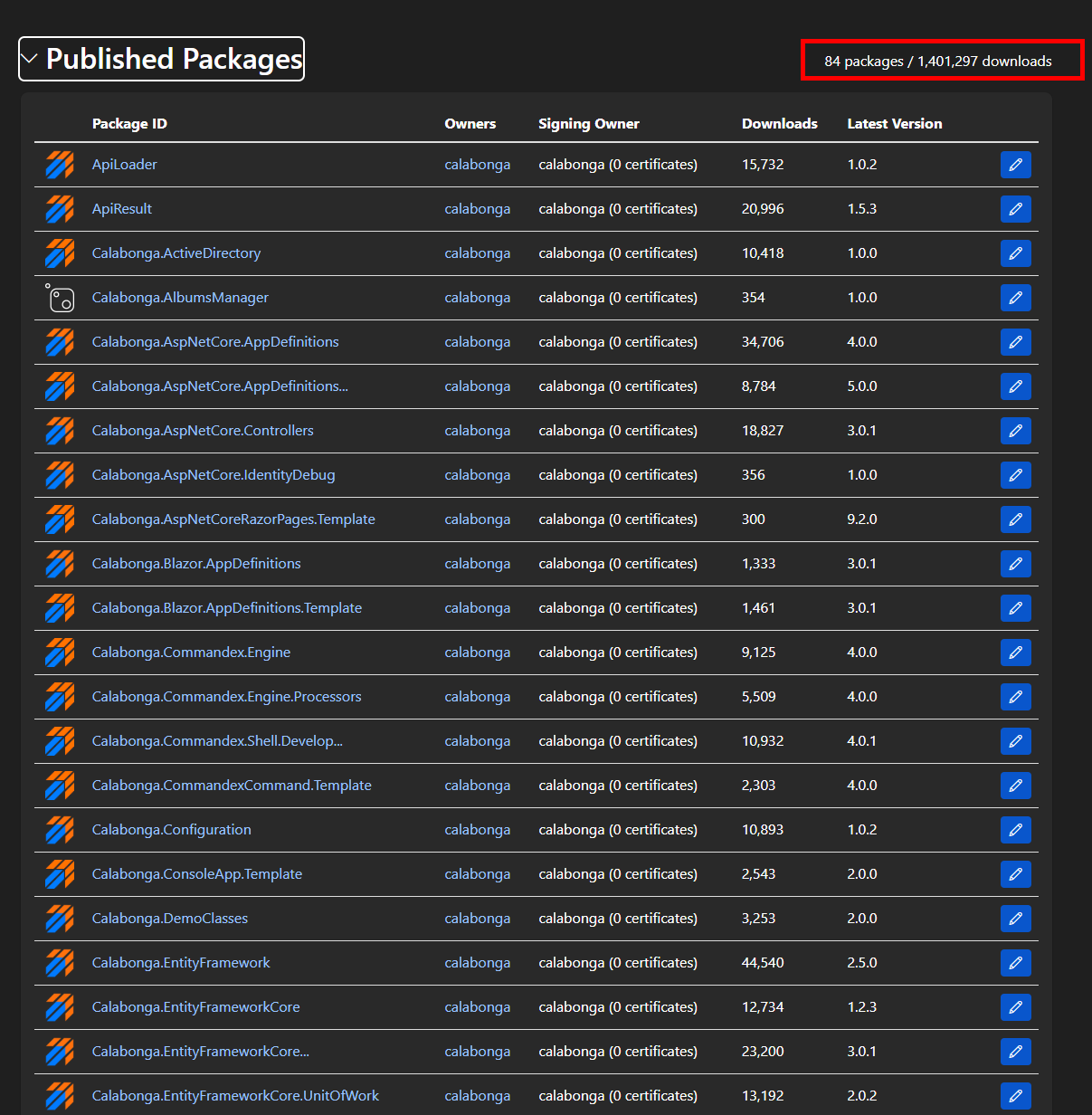The width and height of the screenshot is (1092, 1115).
Task: Click edit button for Calabonga.EntityFramework
Action: [1015, 963]
